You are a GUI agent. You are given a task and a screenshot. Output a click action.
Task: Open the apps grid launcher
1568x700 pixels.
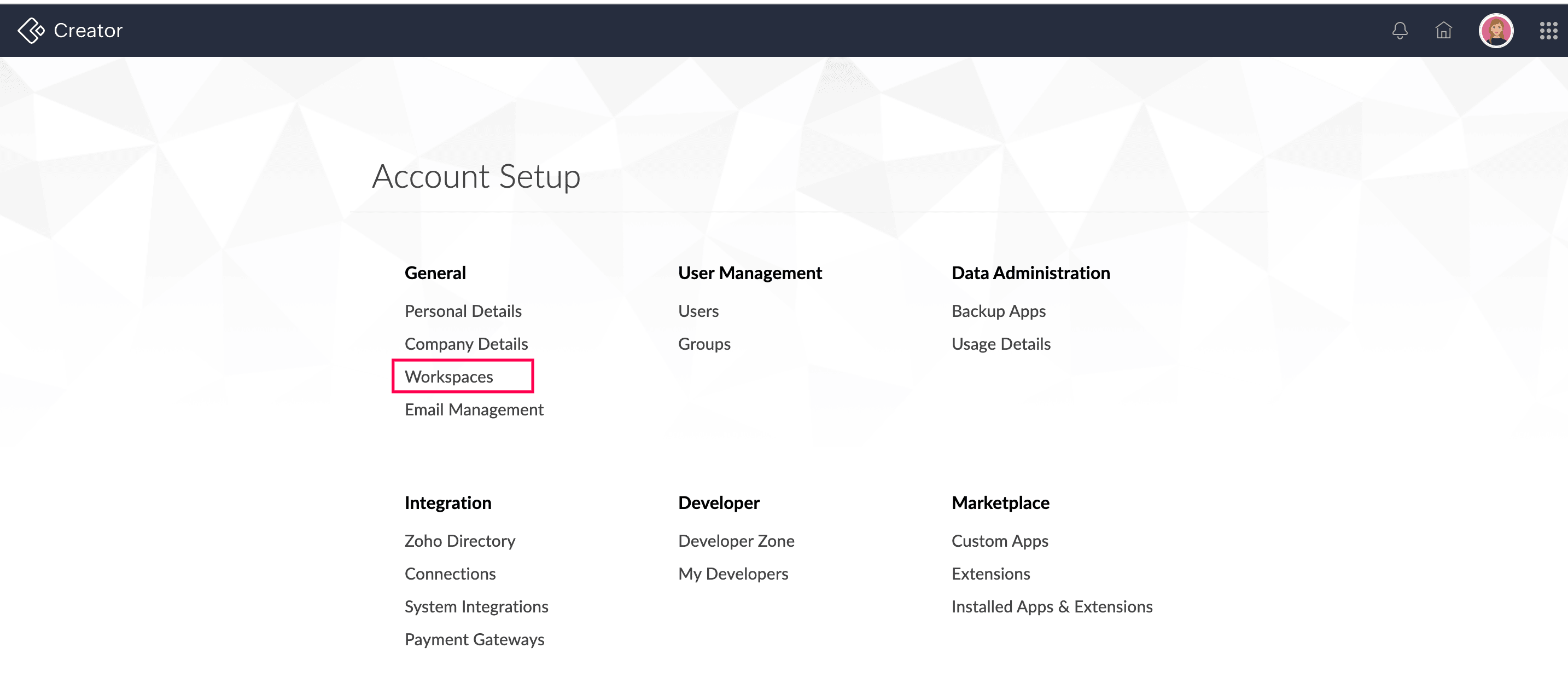pyautogui.click(x=1548, y=30)
